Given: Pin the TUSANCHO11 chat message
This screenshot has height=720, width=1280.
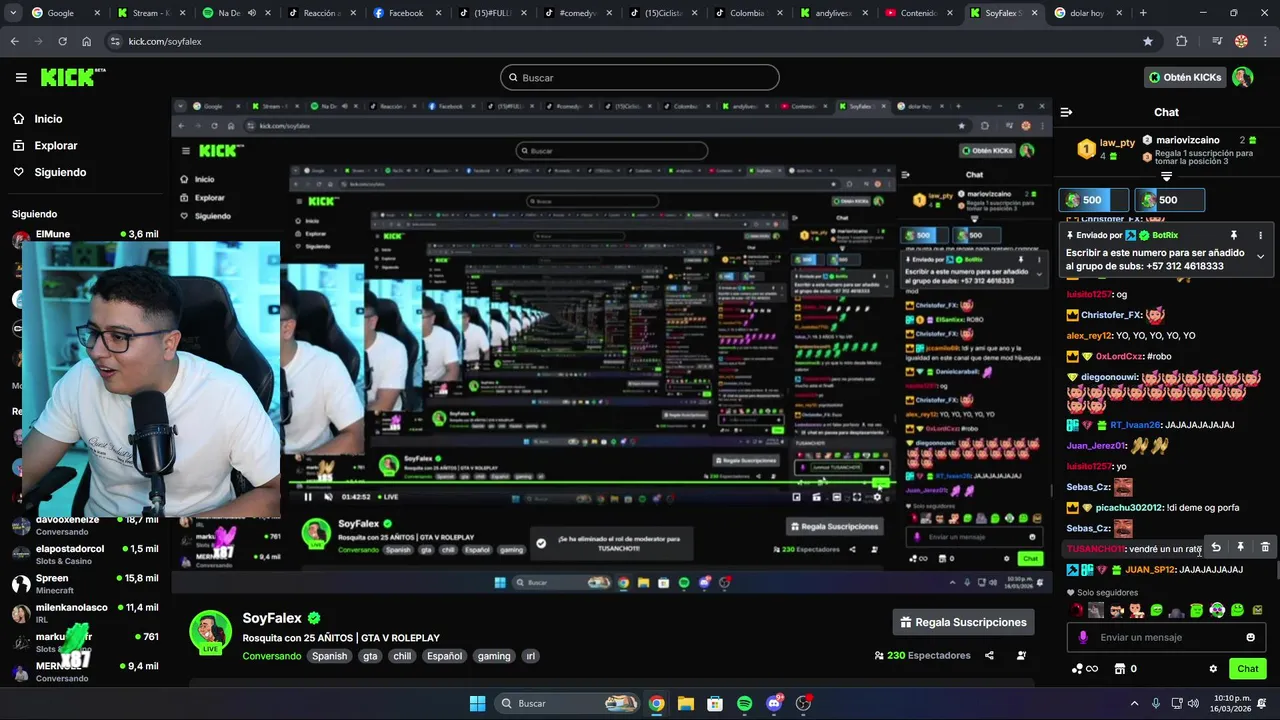Looking at the screenshot, I should (x=1240, y=547).
